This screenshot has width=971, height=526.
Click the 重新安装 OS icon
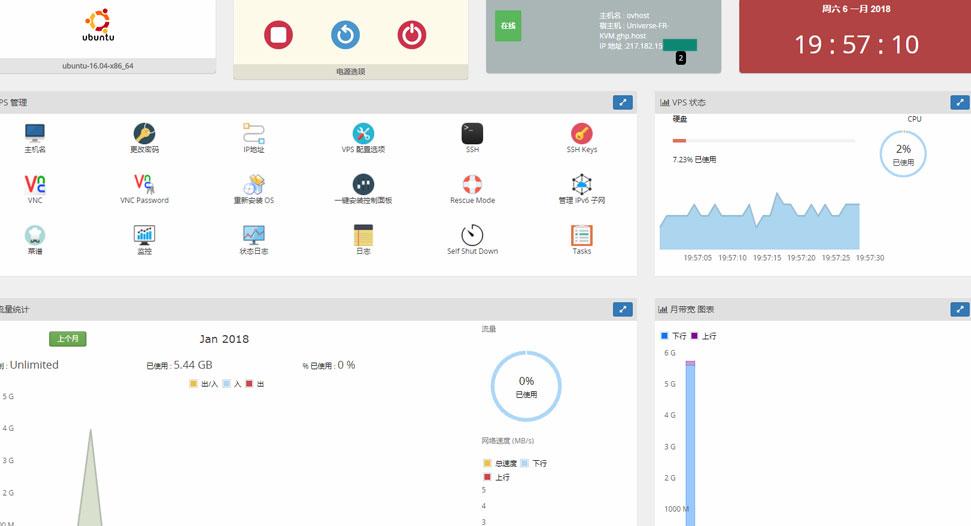point(253,185)
